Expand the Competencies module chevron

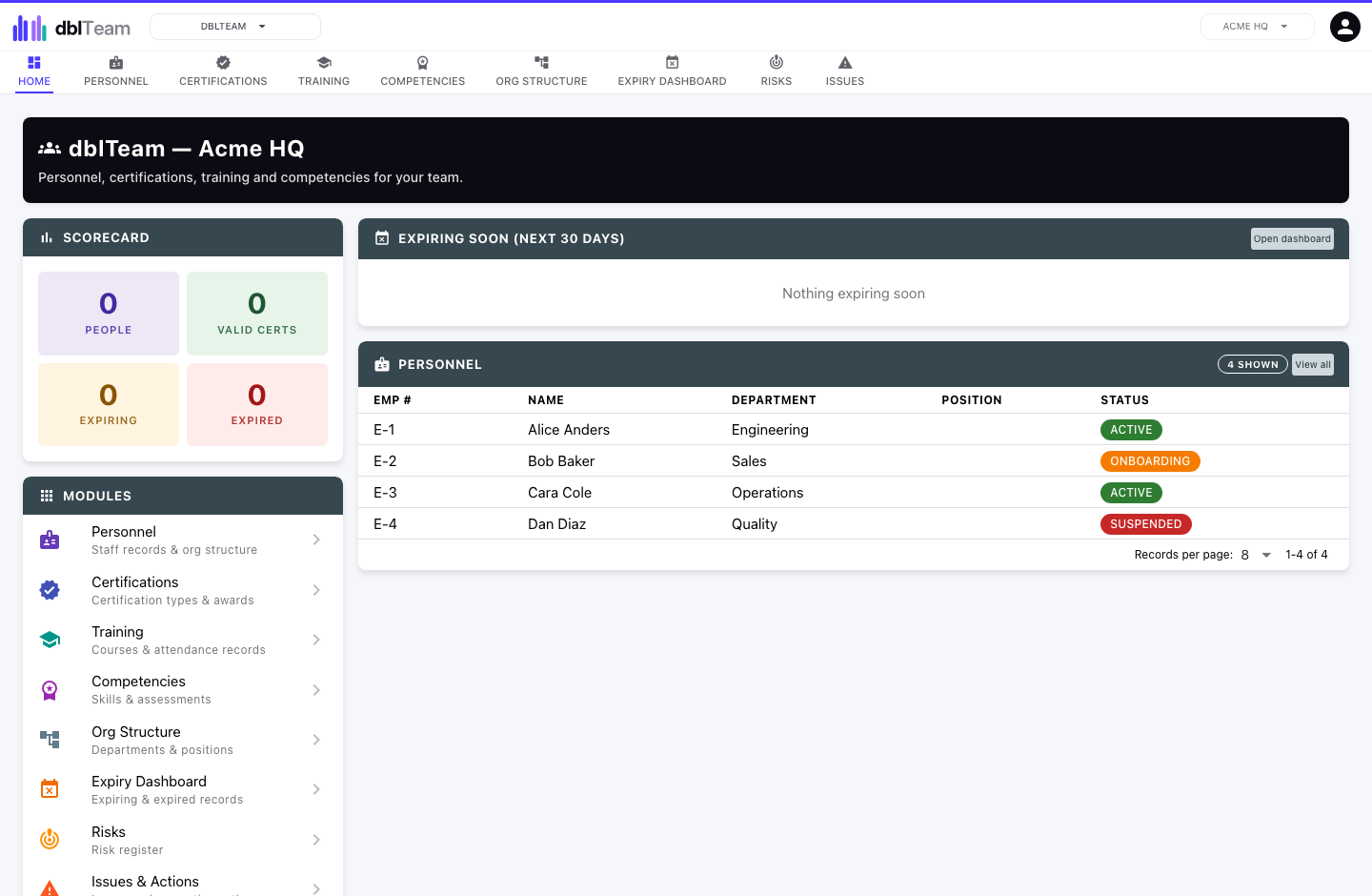[x=316, y=690]
